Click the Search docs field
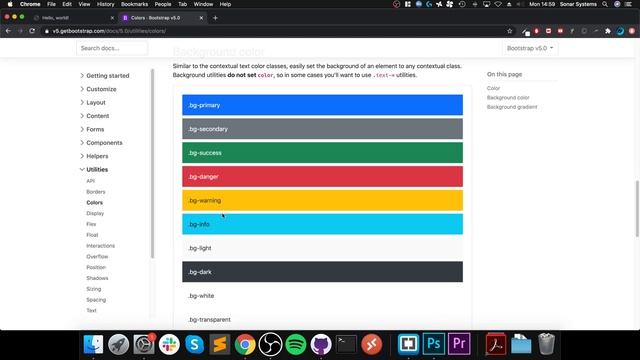 (112, 48)
